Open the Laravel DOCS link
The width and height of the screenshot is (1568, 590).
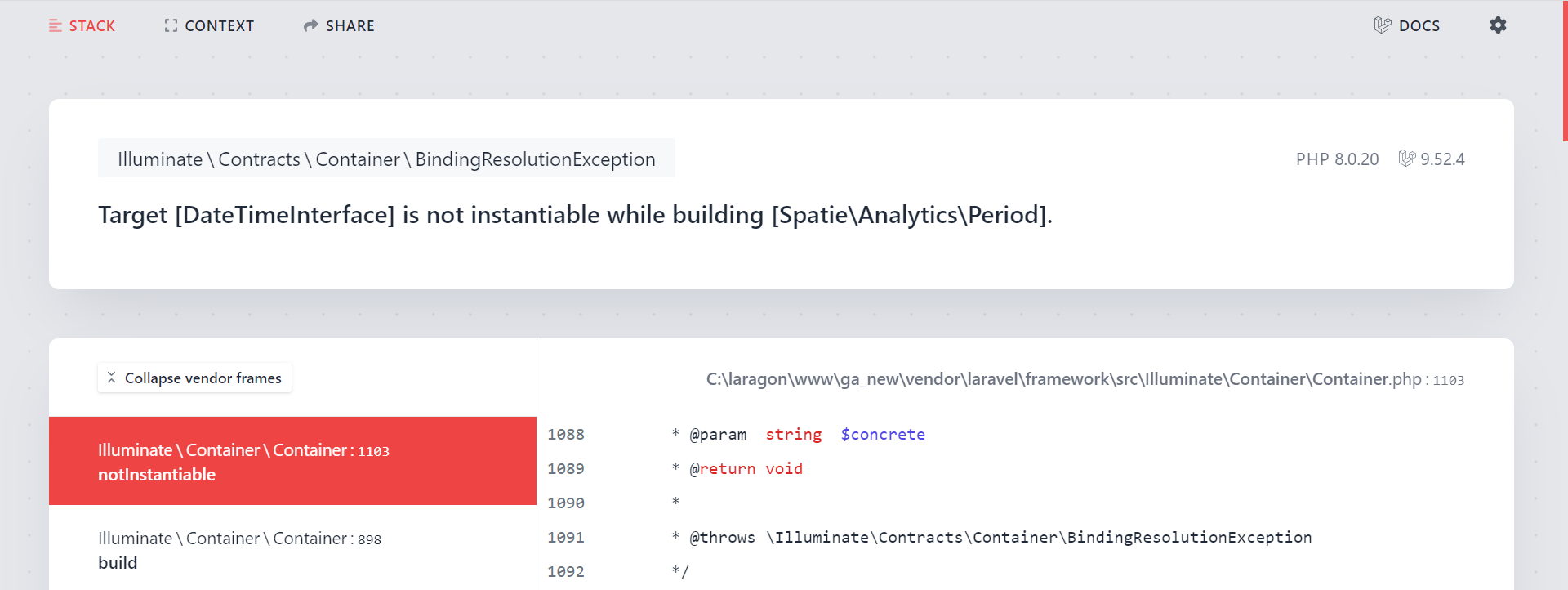coord(1406,26)
